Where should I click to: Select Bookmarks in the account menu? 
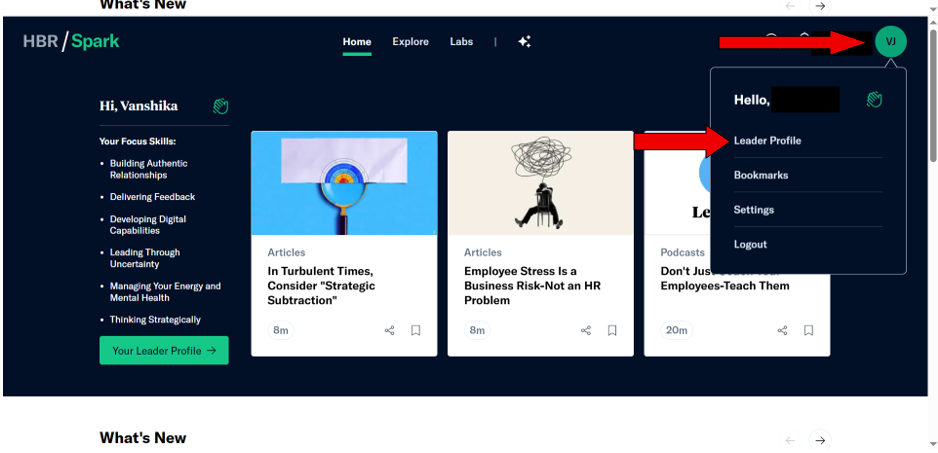click(x=760, y=175)
